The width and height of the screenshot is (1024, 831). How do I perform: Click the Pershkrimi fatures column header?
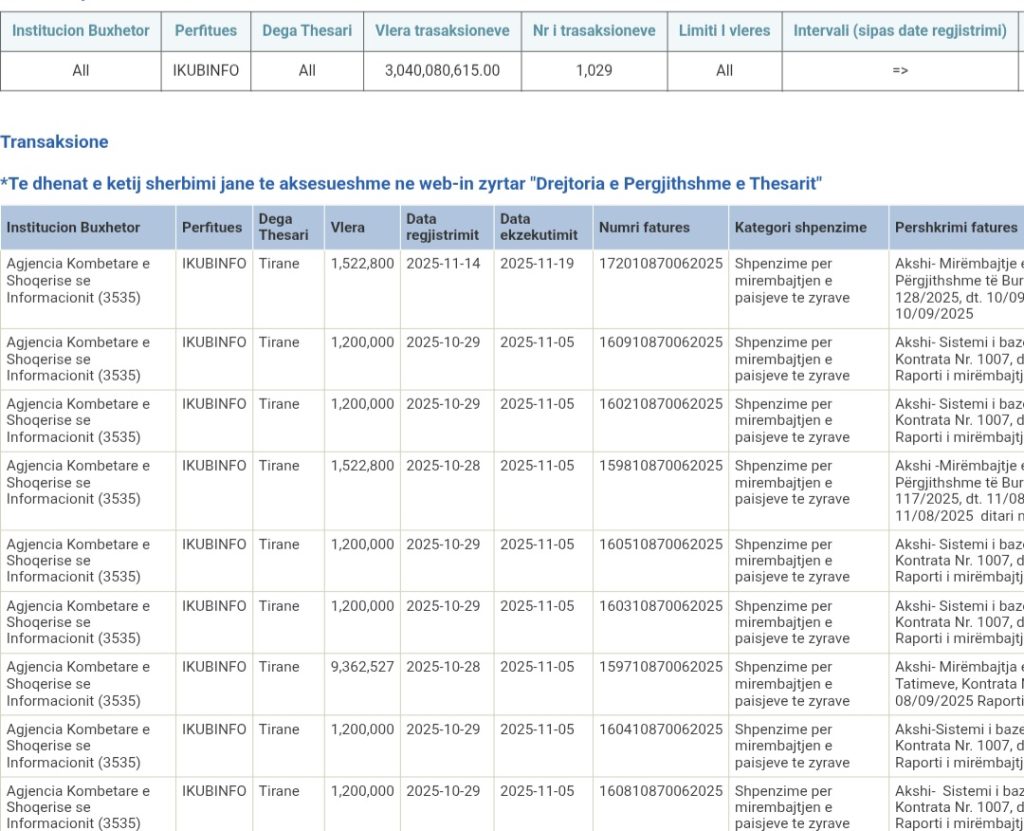(x=955, y=227)
